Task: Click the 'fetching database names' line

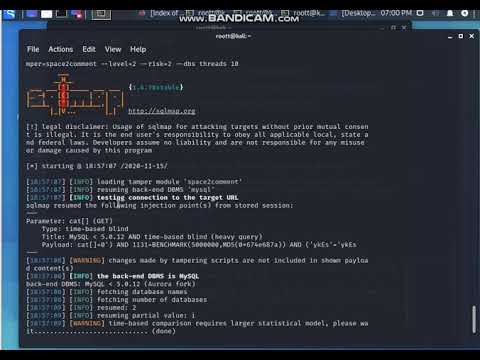Action: [x=107, y=292]
